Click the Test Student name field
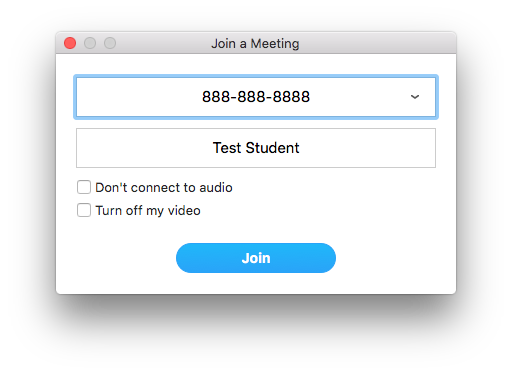 [256, 148]
